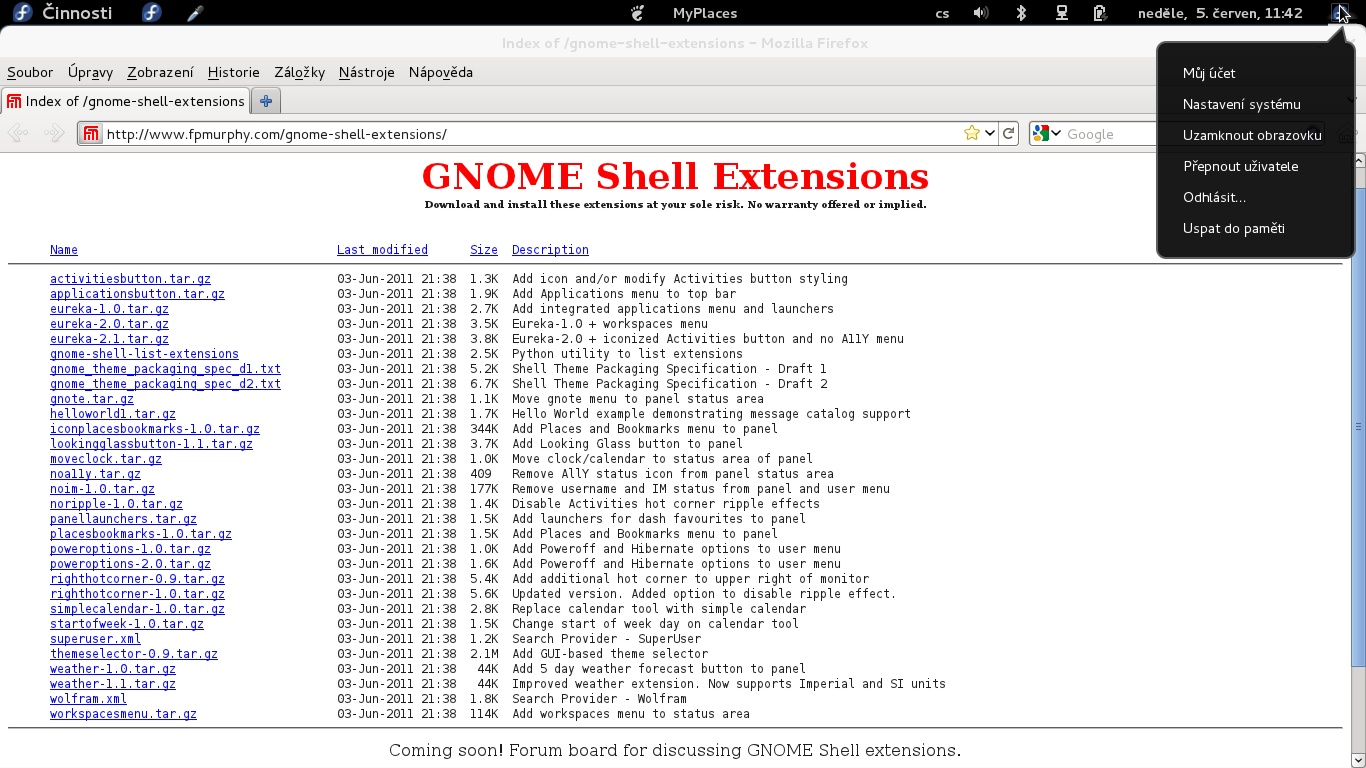
Task: Click the forward arrow navigation button
Action: click(x=54, y=133)
